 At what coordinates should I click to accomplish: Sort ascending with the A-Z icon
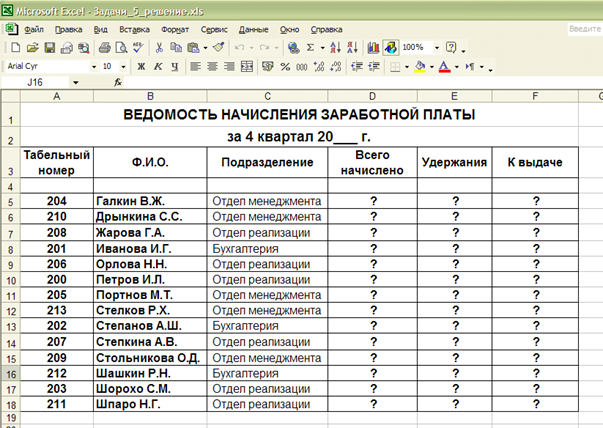(x=335, y=48)
